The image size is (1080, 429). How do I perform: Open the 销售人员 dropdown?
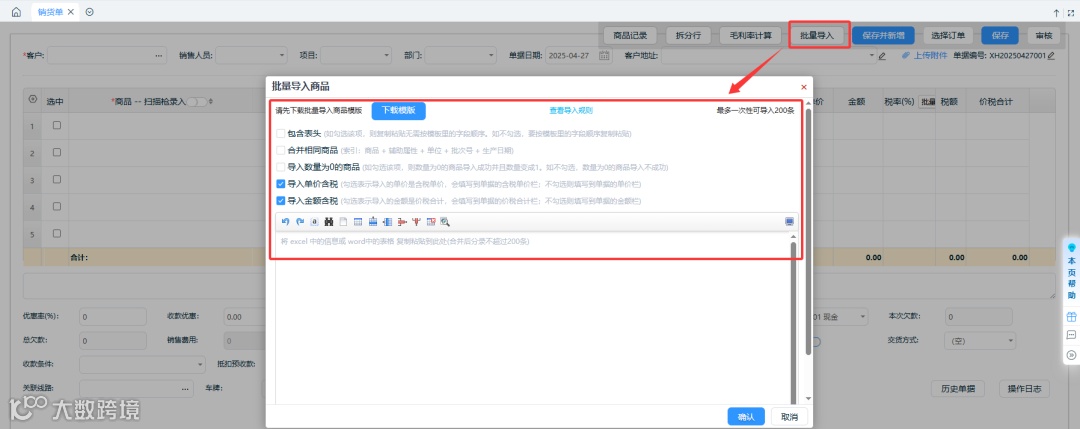pyautogui.click(x=251, y=56)
